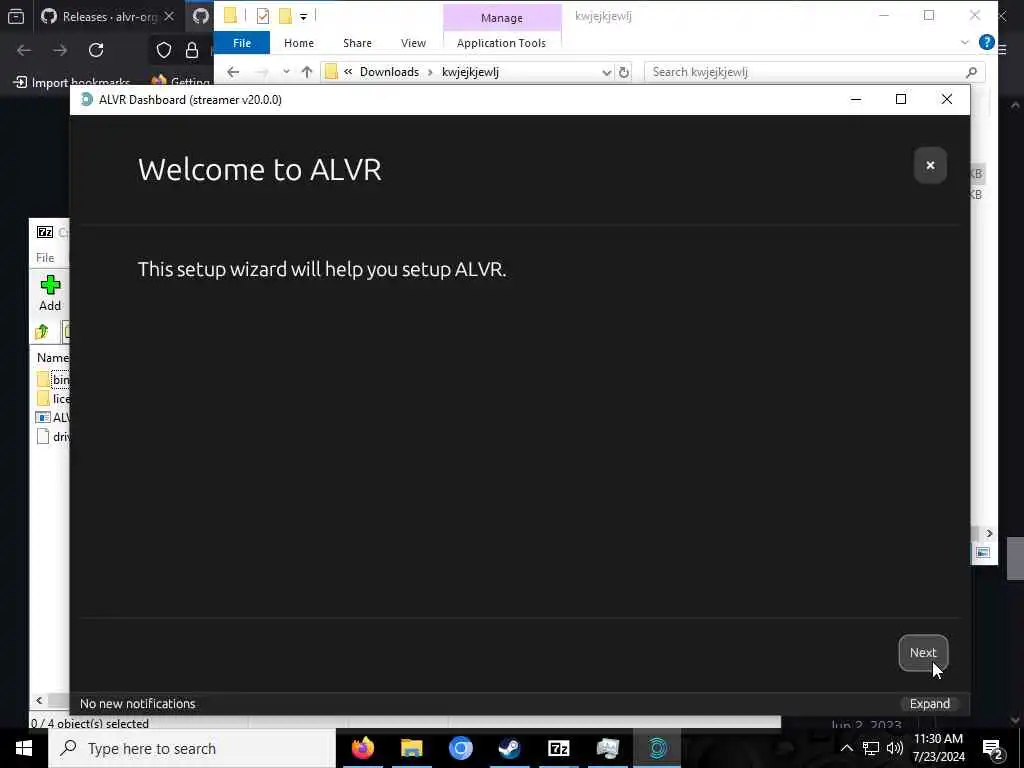Click Import bookmarks in the Firefox toolbar
1024x768 pixels.
coord(72,82)
